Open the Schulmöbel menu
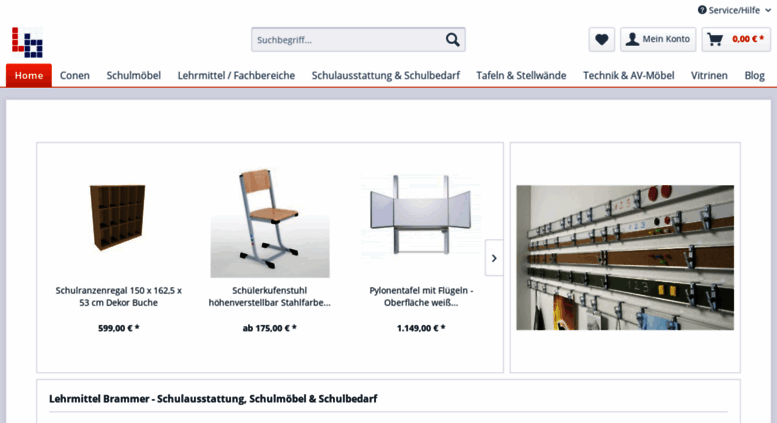 (x=134, y=75)
